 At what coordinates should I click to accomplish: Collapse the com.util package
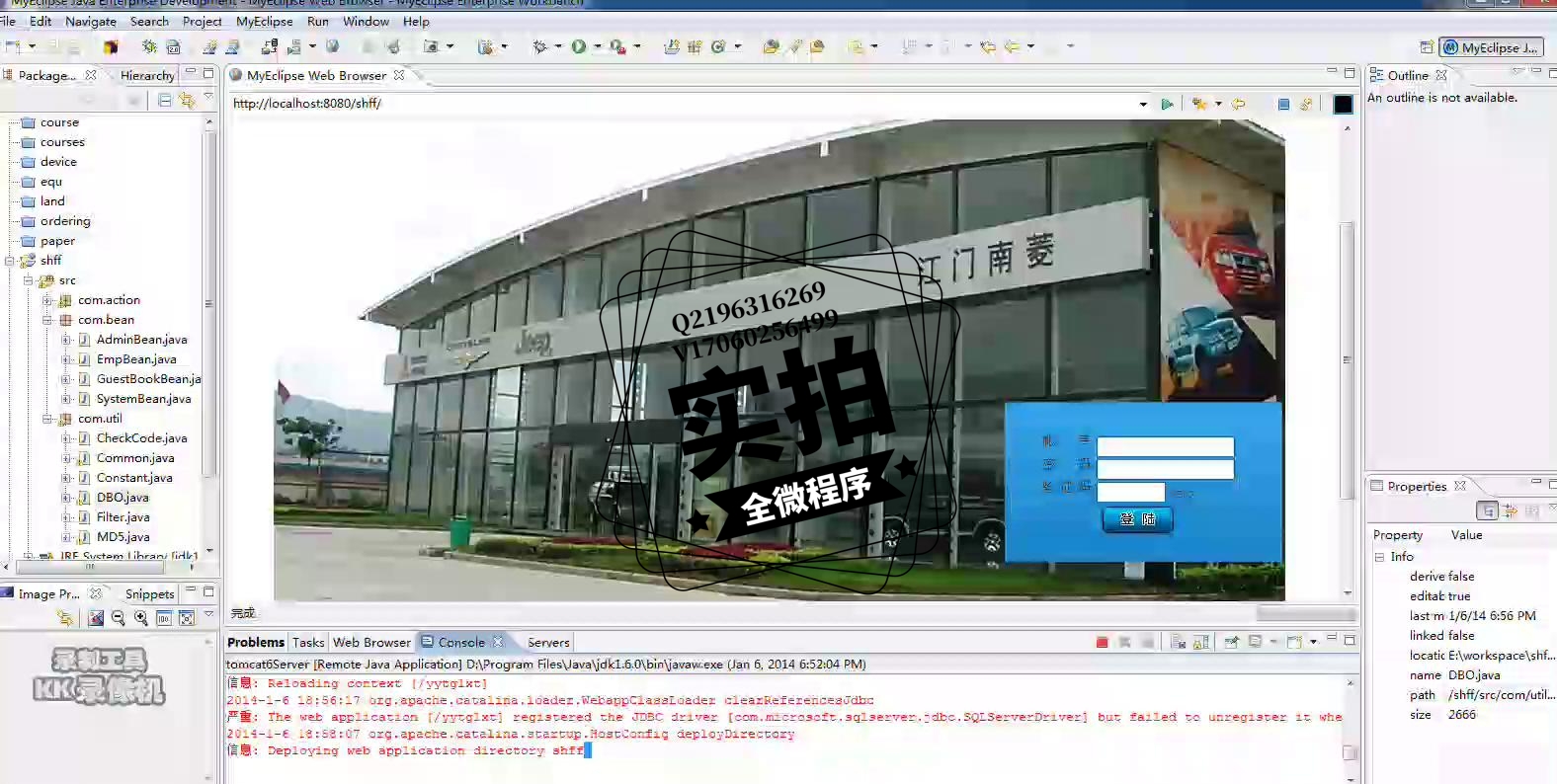[x=46, y=419]
